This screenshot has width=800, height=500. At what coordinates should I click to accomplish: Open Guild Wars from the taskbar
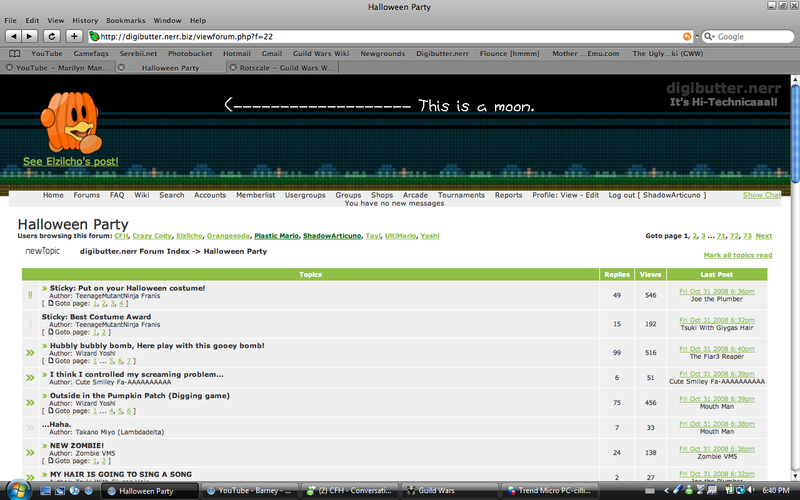tap(438, 491)
